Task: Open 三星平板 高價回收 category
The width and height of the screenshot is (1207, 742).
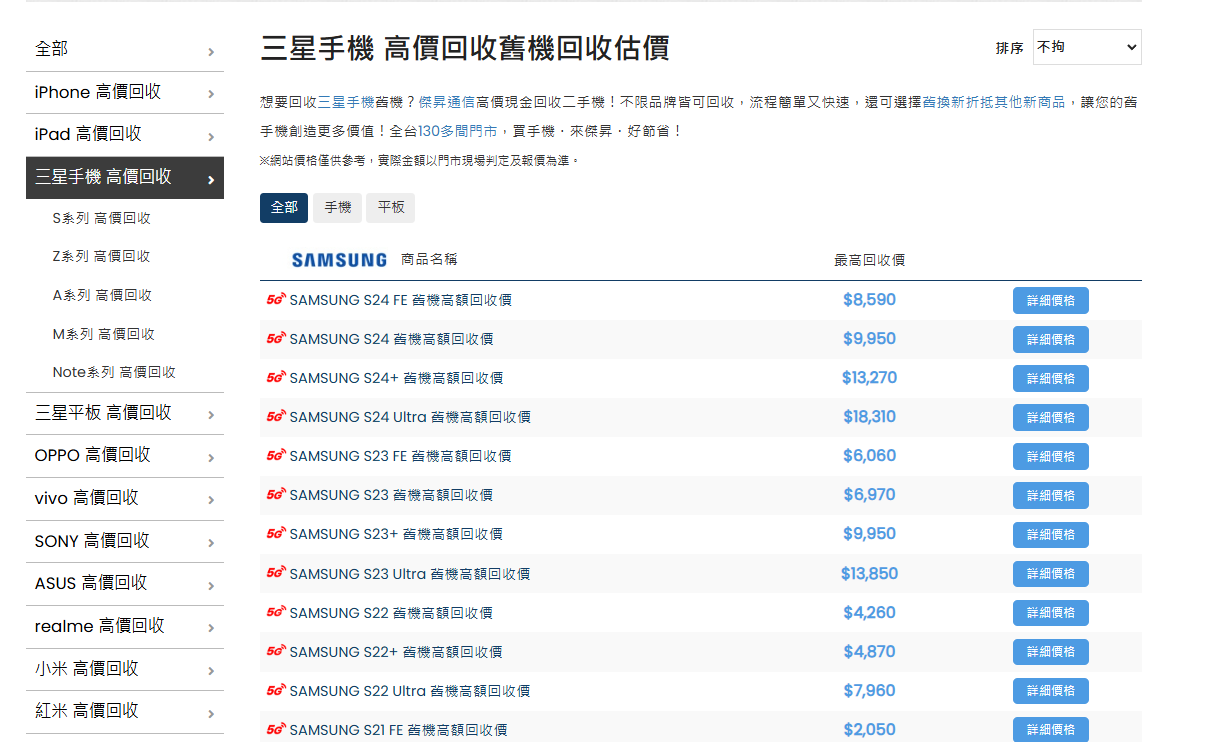Action: tap(103, 412)
